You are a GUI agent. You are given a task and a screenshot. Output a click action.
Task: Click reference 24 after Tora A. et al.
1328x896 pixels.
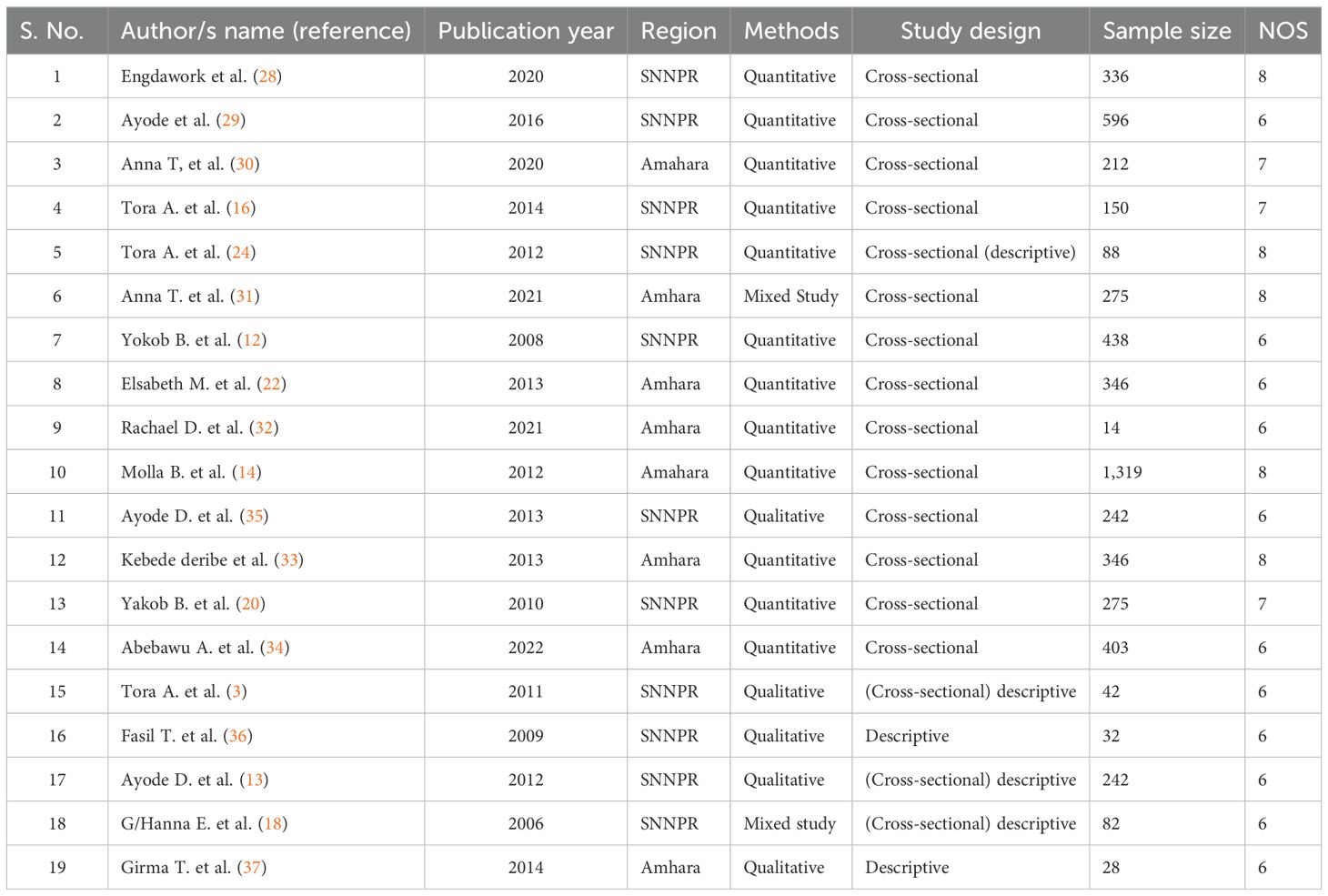pyautogui.click(x=241, y=252)
